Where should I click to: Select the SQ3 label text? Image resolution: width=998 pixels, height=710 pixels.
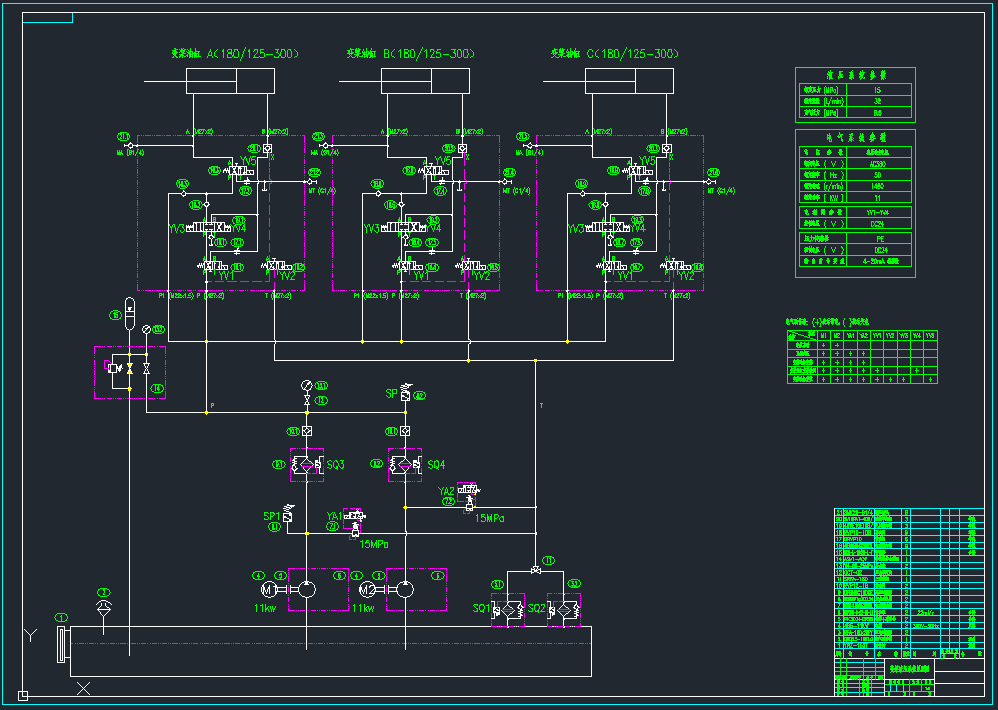click(336, 465)
